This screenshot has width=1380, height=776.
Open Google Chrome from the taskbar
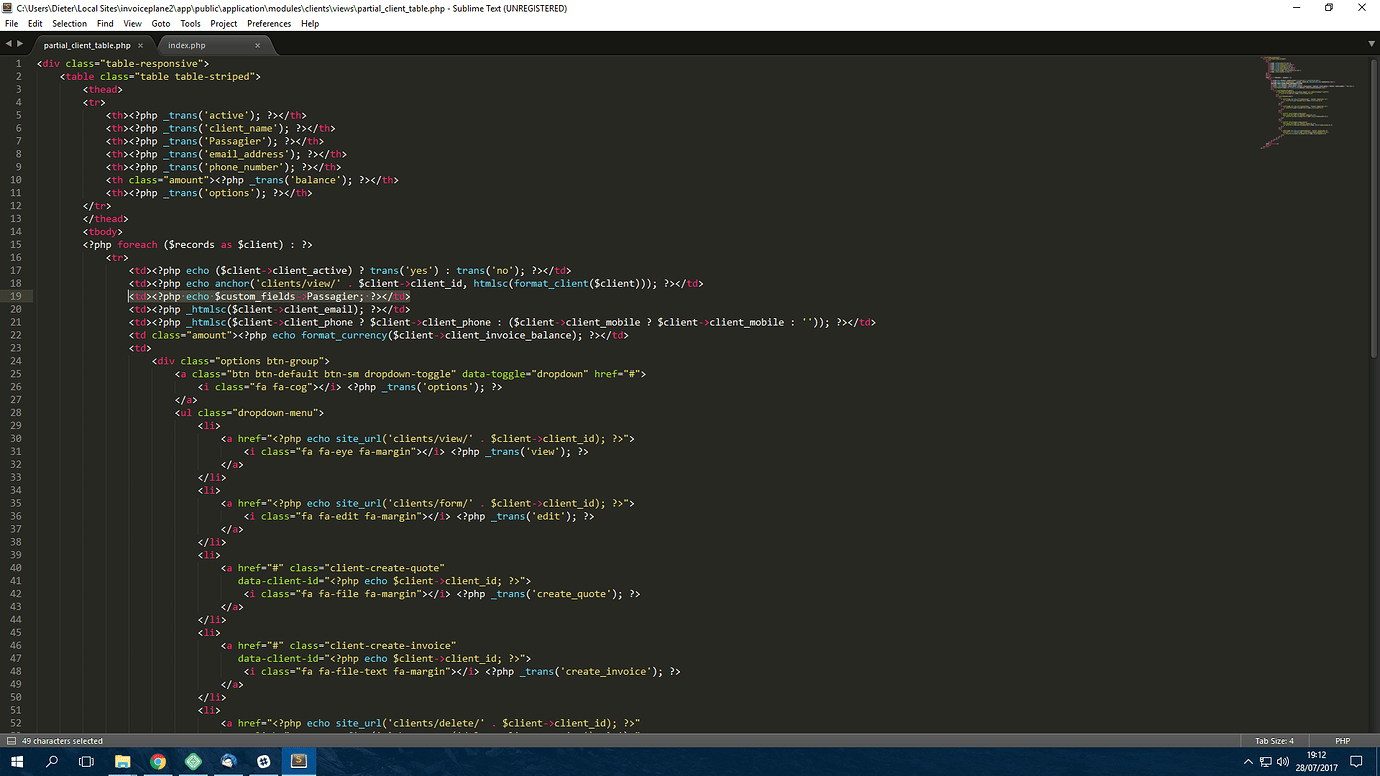158,762
